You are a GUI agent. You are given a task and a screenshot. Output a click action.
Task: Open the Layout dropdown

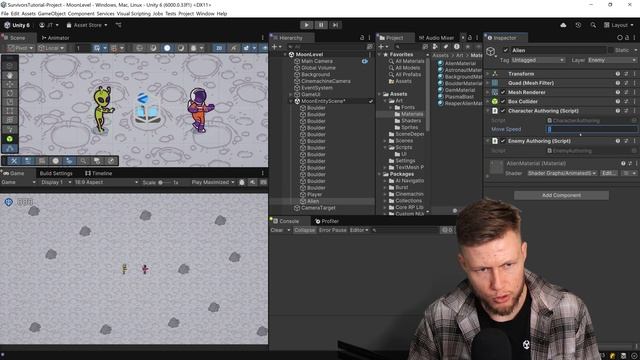(619, 25)
